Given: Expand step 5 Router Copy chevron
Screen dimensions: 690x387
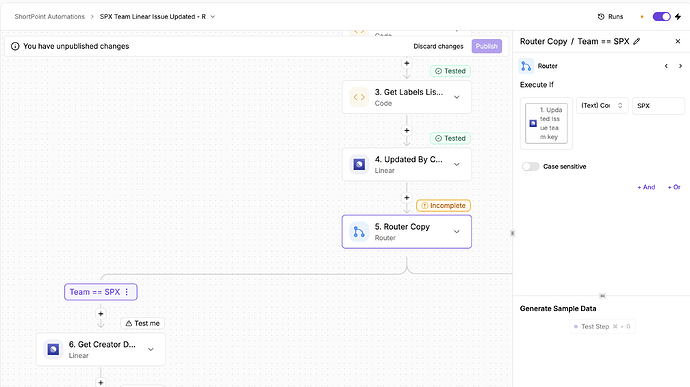Looking at the screenshot, I should pos(457,232).
